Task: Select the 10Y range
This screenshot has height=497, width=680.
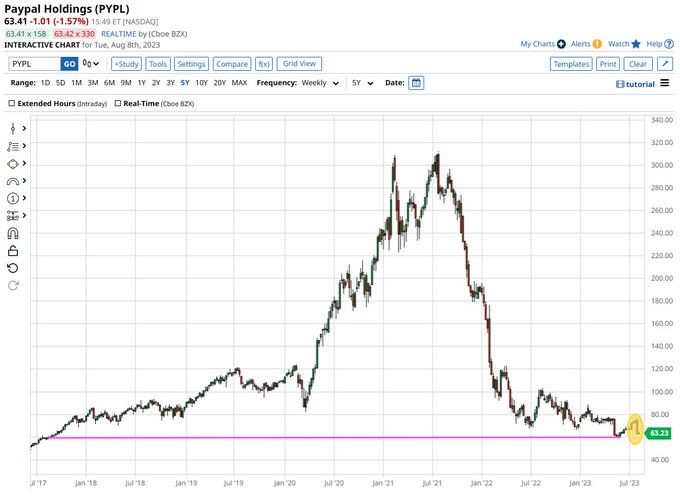Action: pos(201,82)
